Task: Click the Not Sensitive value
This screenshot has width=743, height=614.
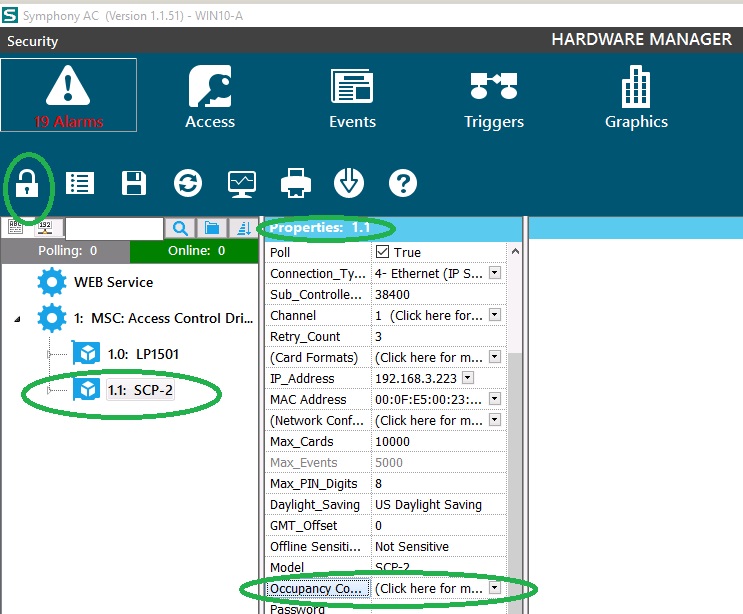Action: coord(412,546)
